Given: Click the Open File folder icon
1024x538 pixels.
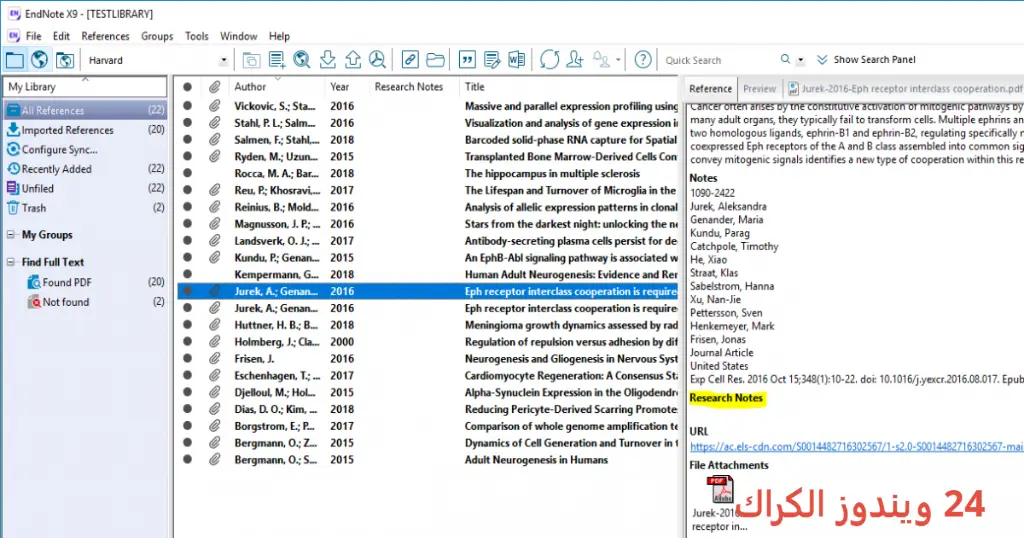Looking at the screenshot, I should point(435,60).
